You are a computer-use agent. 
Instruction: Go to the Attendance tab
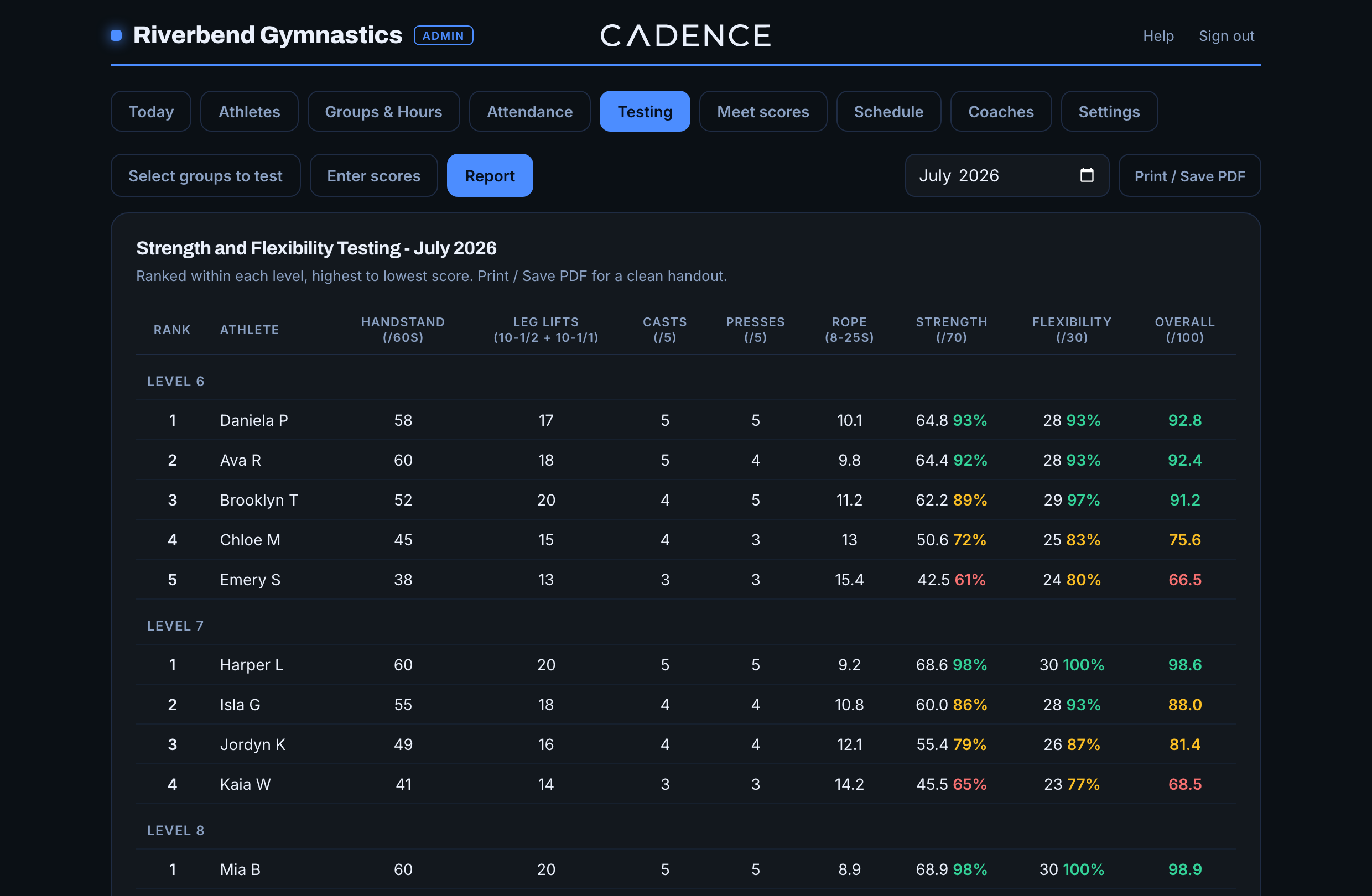(x=530, y=111)
